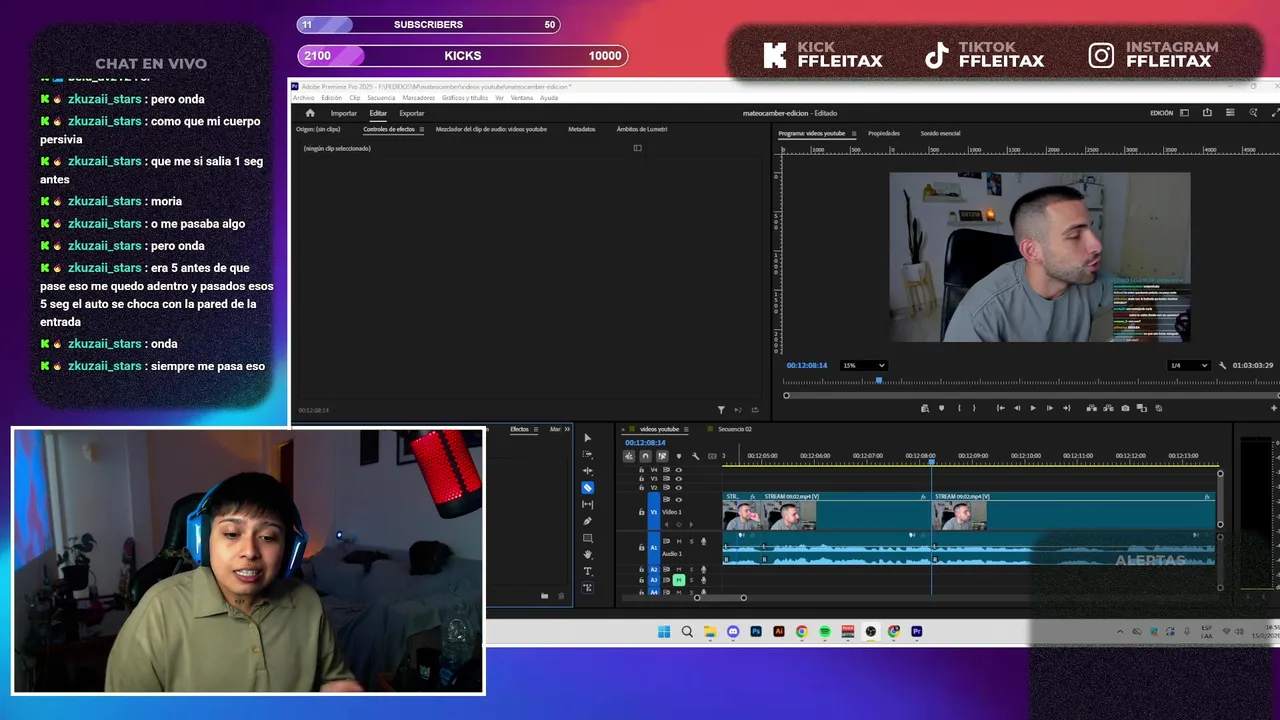The width and height of the screenshot is (1280, 720).
Task: Select the Hand tool
Action: tap(588, 554)
